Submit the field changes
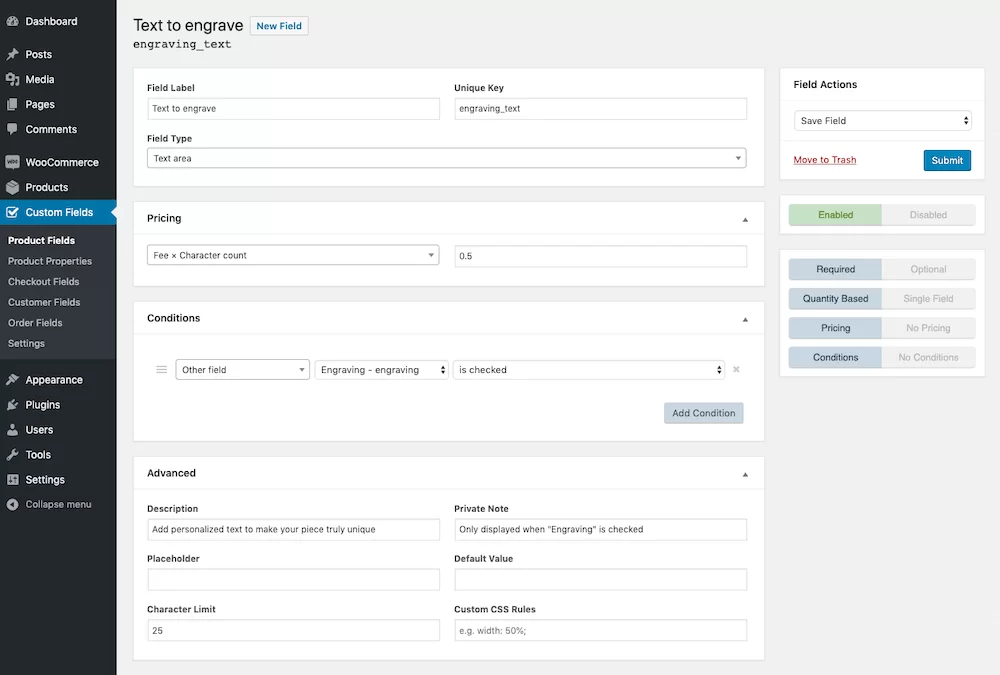Image resolution: width=1000 pixels, height=675 pixels. coord(946,159)
